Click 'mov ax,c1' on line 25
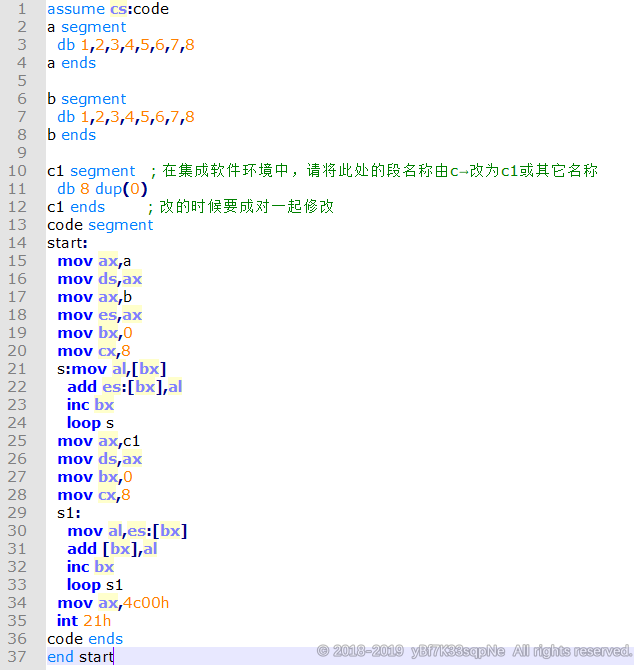The width and height of the screenshot is (634, 670). (x=99, y=441)
